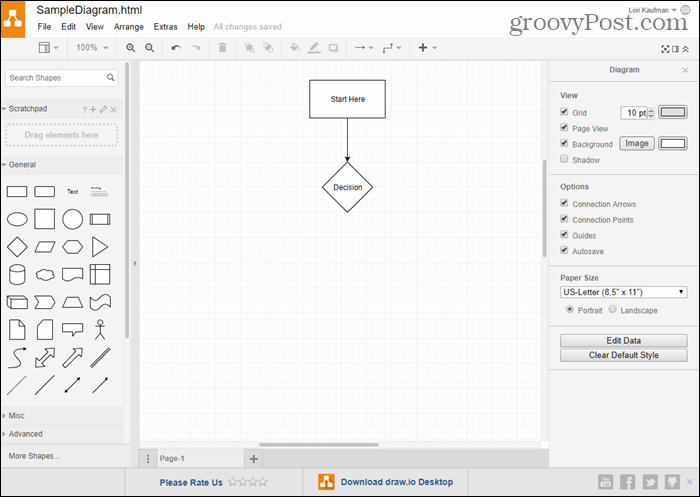Viewport: 700px width, 497px height.
Task: Click the Scratchpad add plus icon
Action: click(93, 109)
